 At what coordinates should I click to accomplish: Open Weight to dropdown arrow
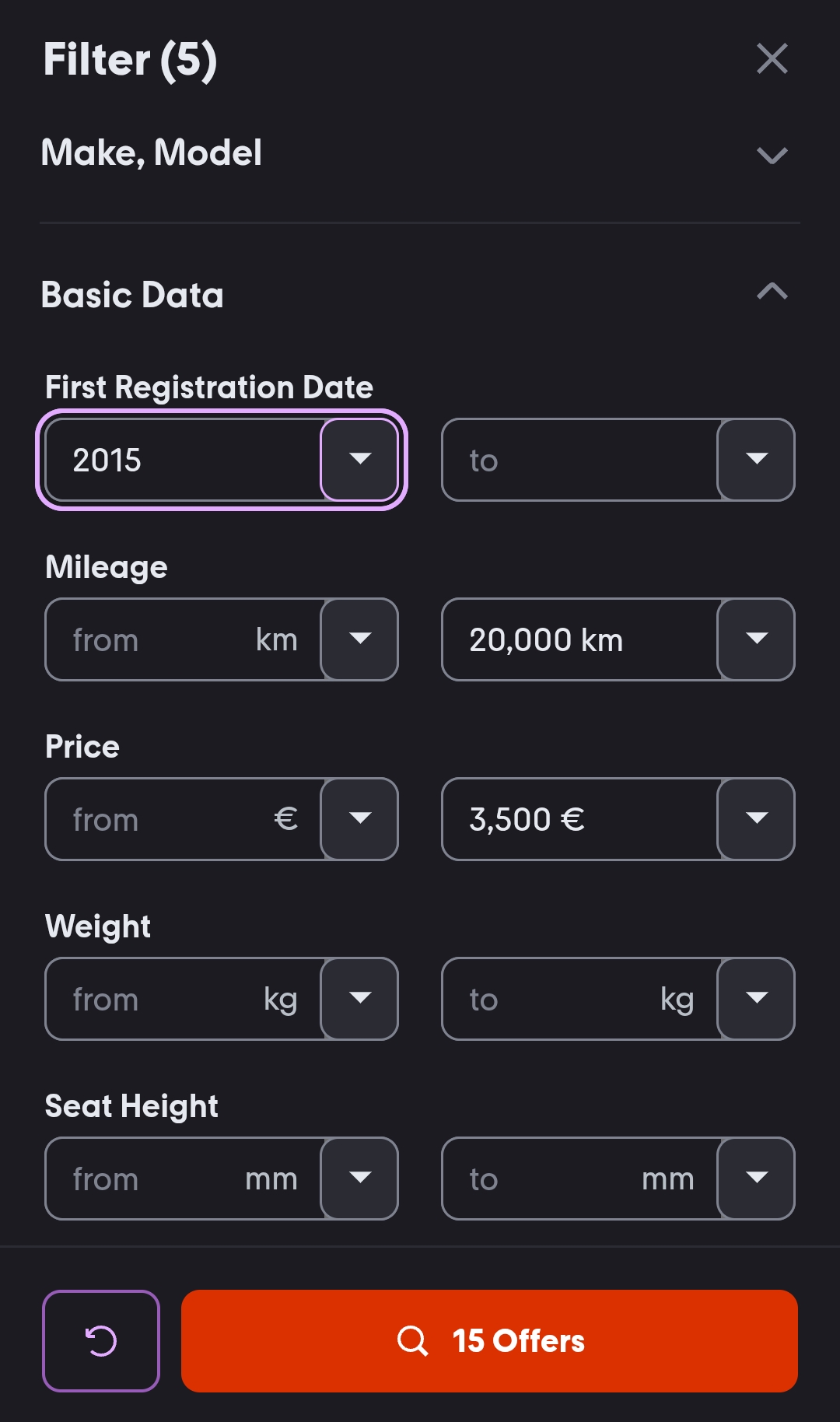tap(756, 999)
